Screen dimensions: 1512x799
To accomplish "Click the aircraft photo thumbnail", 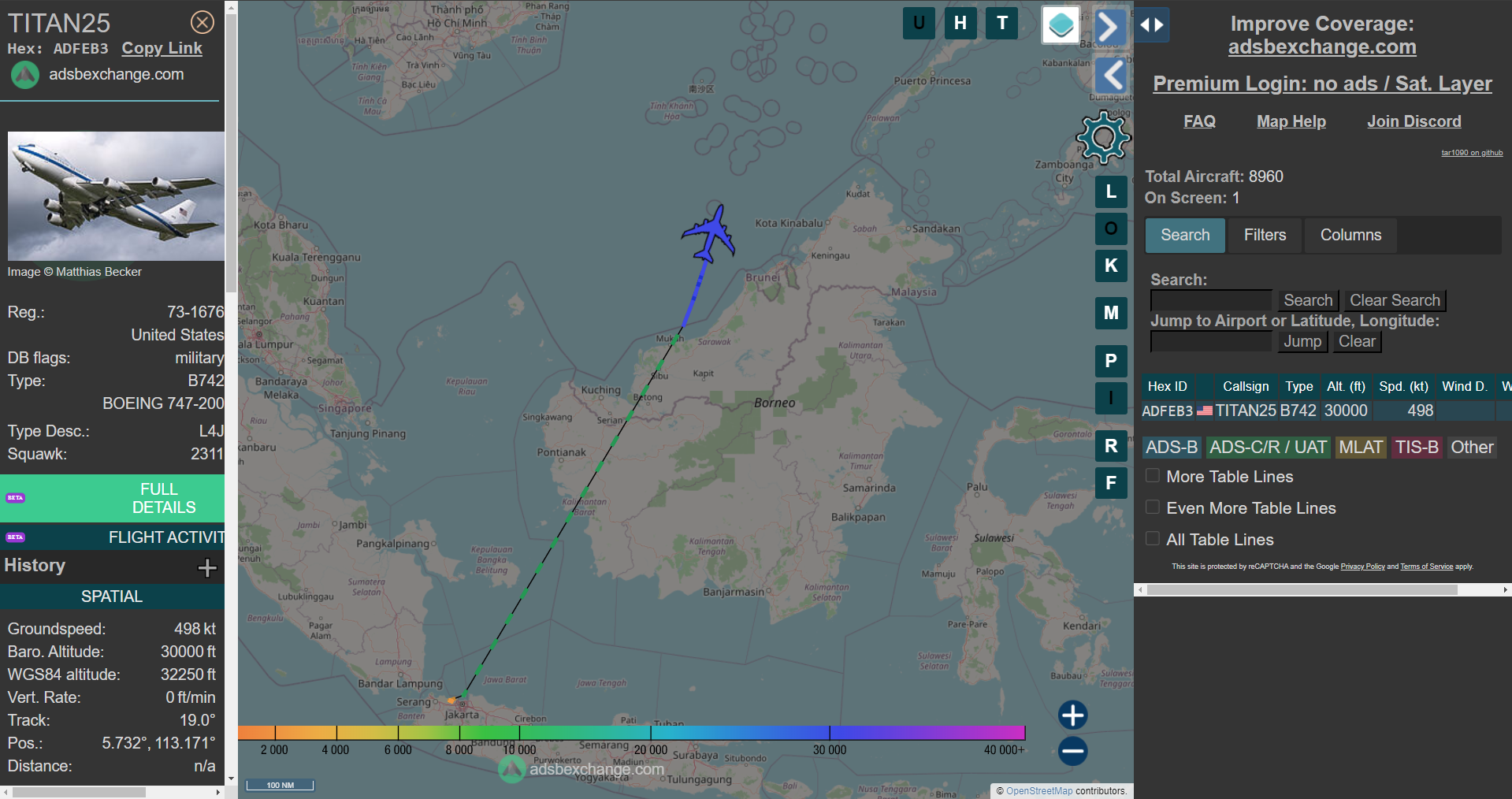I will coord(116,196).
